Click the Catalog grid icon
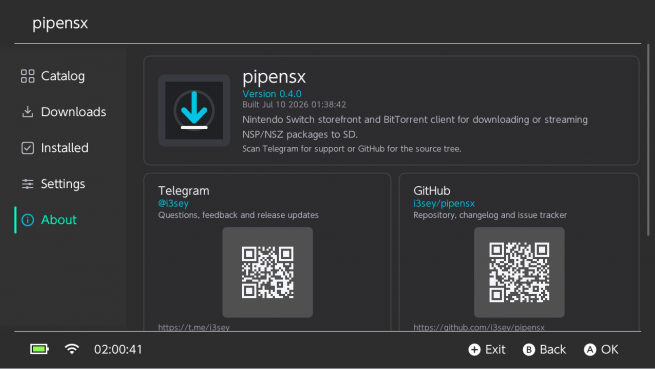655x369 pixels. 28,76
